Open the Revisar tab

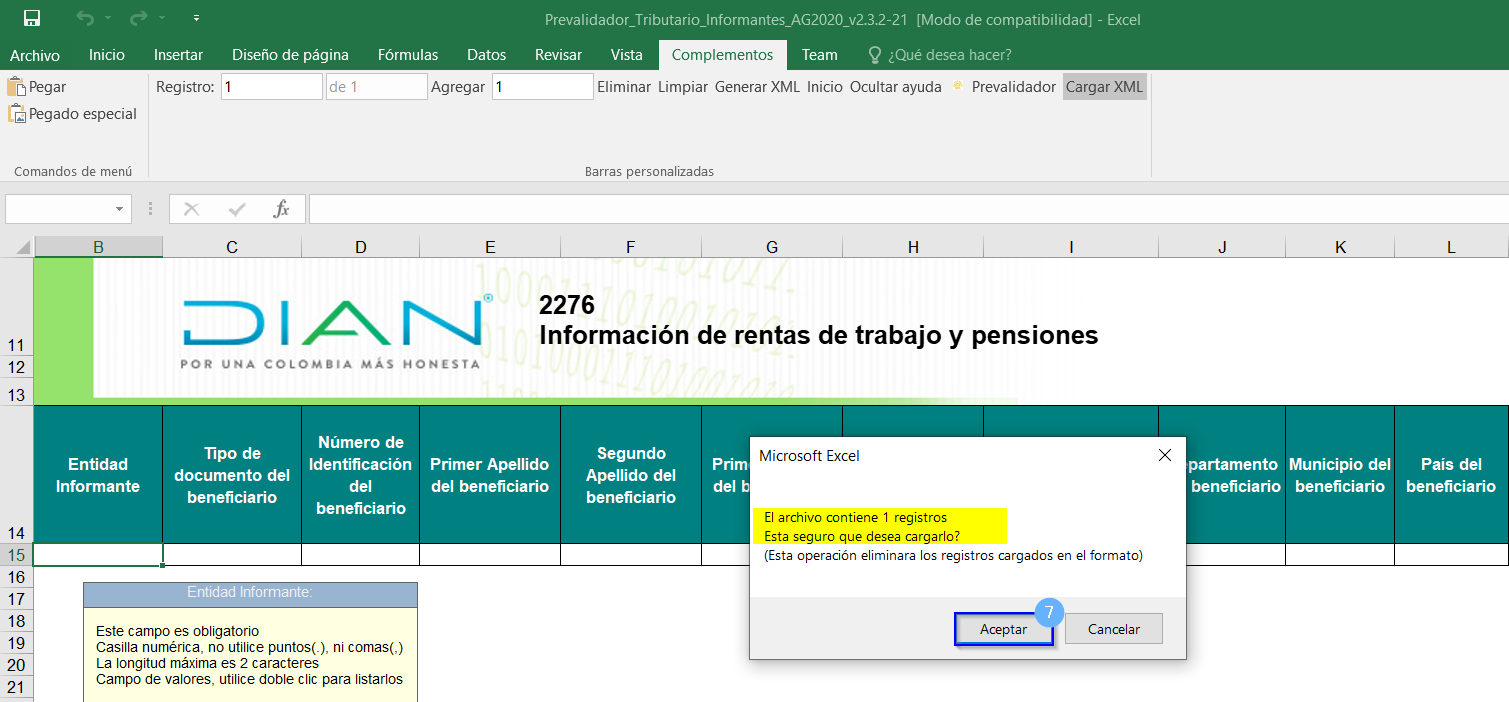click(x=558, y=55)
